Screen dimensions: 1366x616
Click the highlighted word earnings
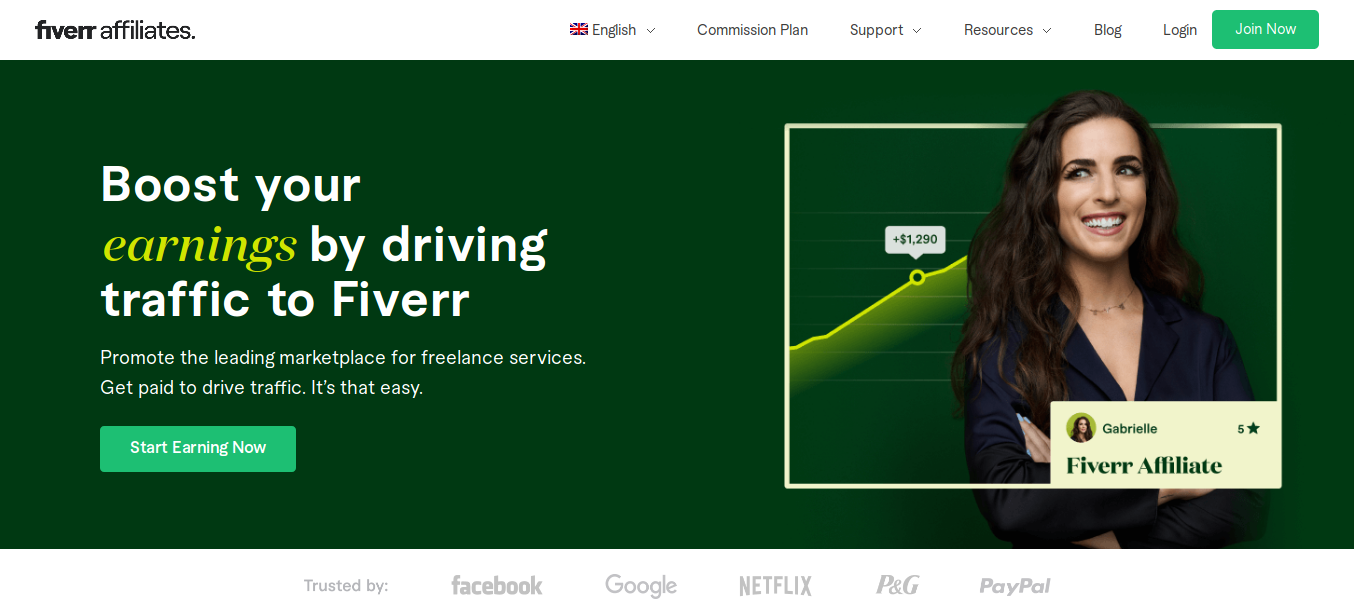click(x=200, y=244)
